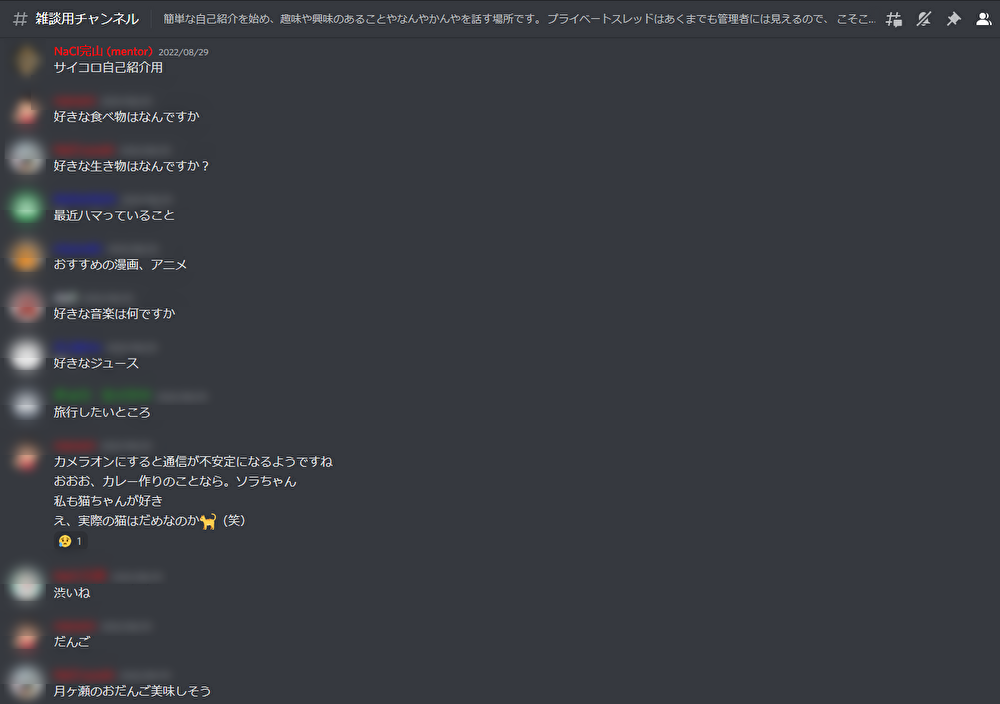Show the member list icon

[x=983, y=19]
